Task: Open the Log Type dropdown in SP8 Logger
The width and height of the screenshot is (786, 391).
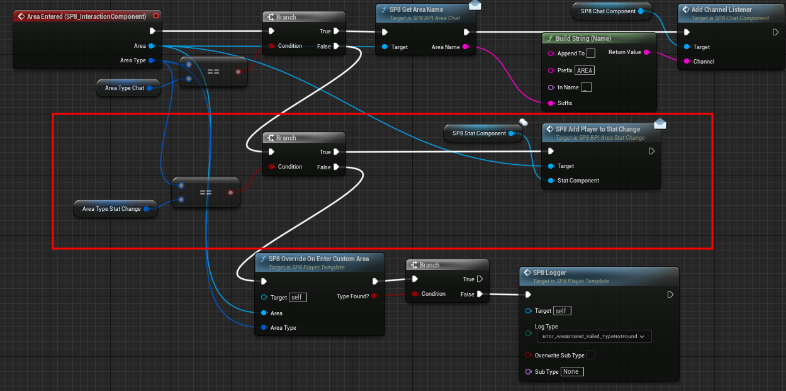Action: pyautogui.click(x=594, y=336)
